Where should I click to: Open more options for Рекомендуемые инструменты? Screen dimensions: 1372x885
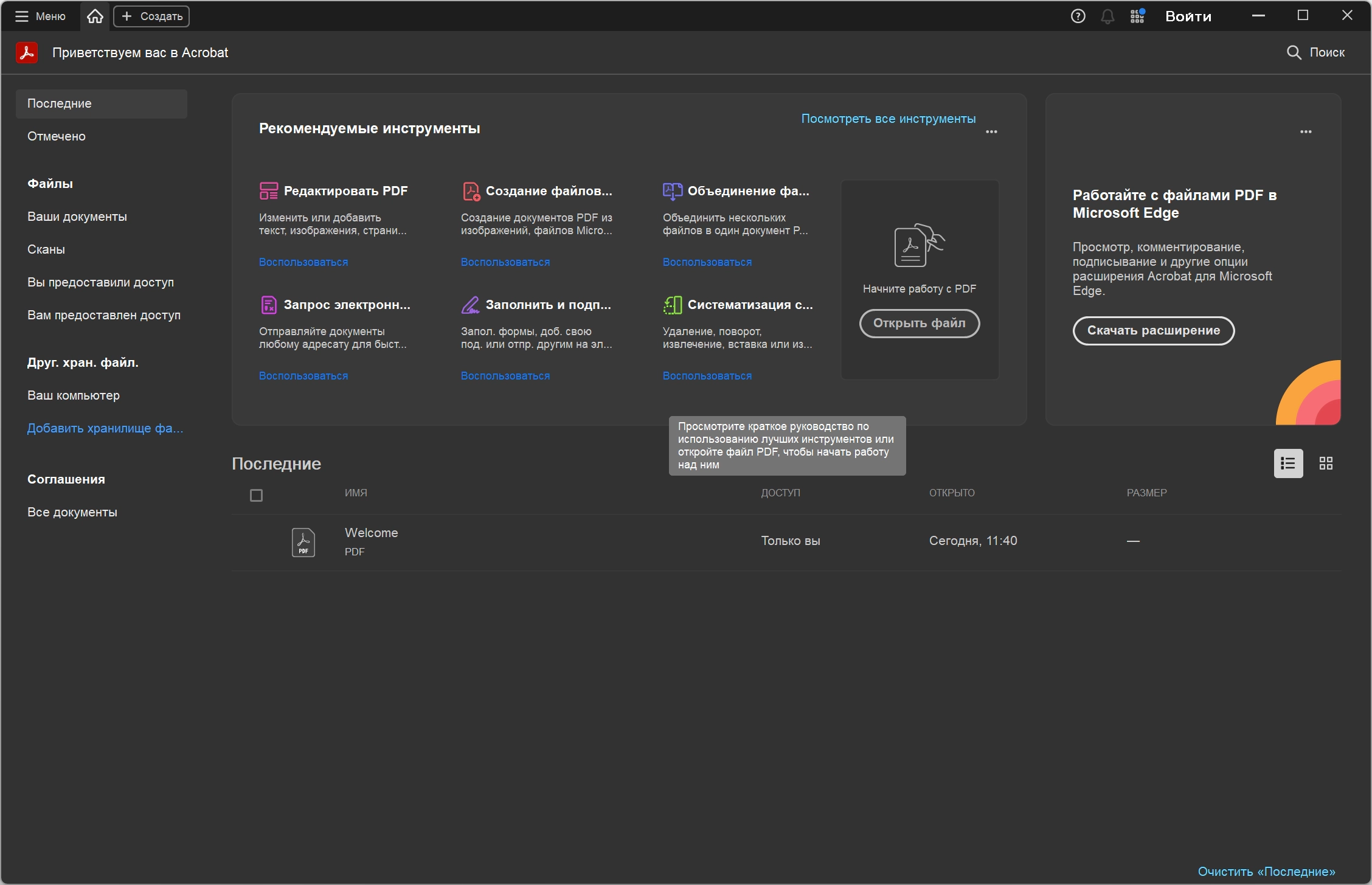[991, 131]
